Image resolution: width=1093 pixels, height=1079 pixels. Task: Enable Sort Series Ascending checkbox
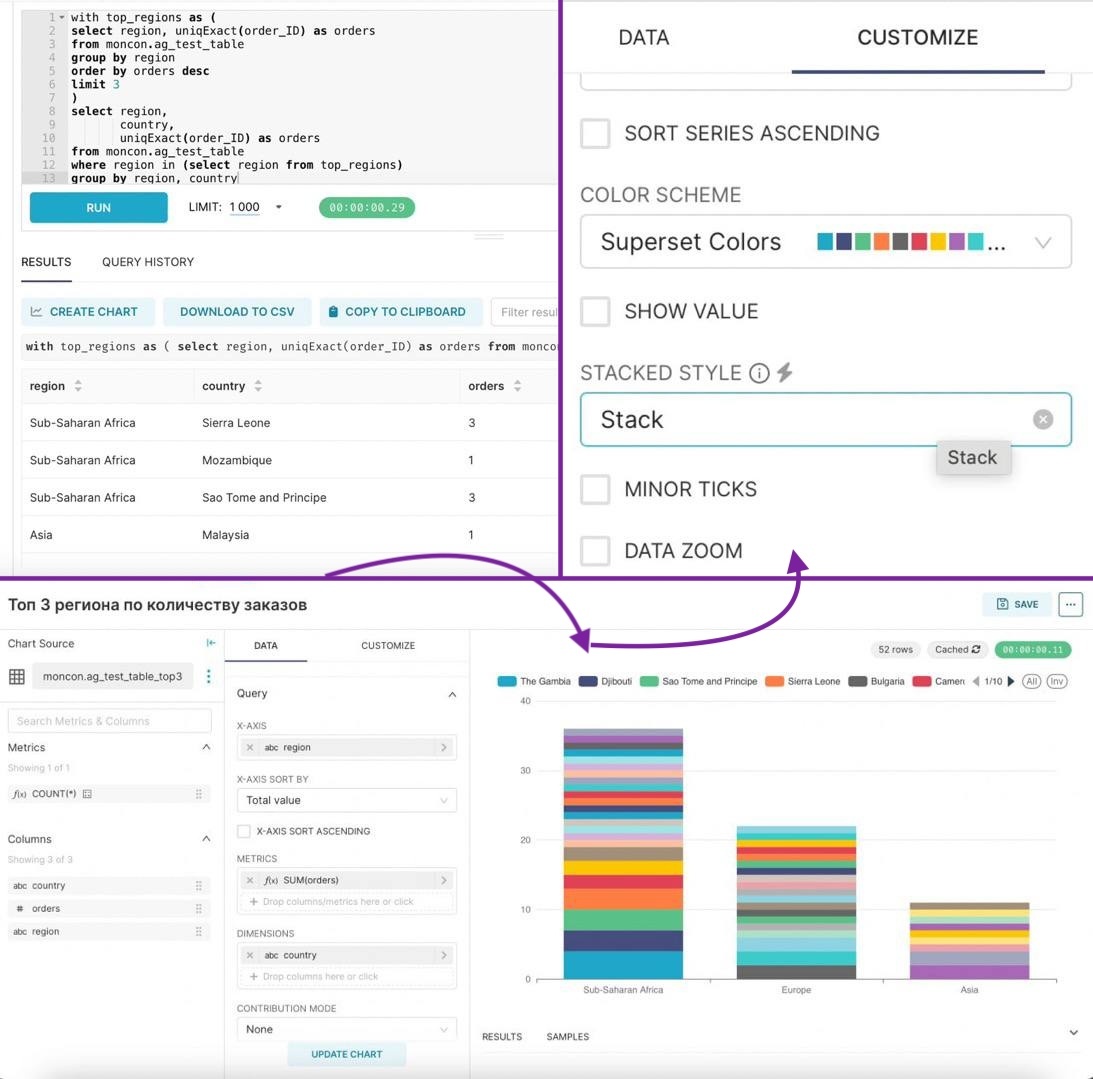point(595,133)
